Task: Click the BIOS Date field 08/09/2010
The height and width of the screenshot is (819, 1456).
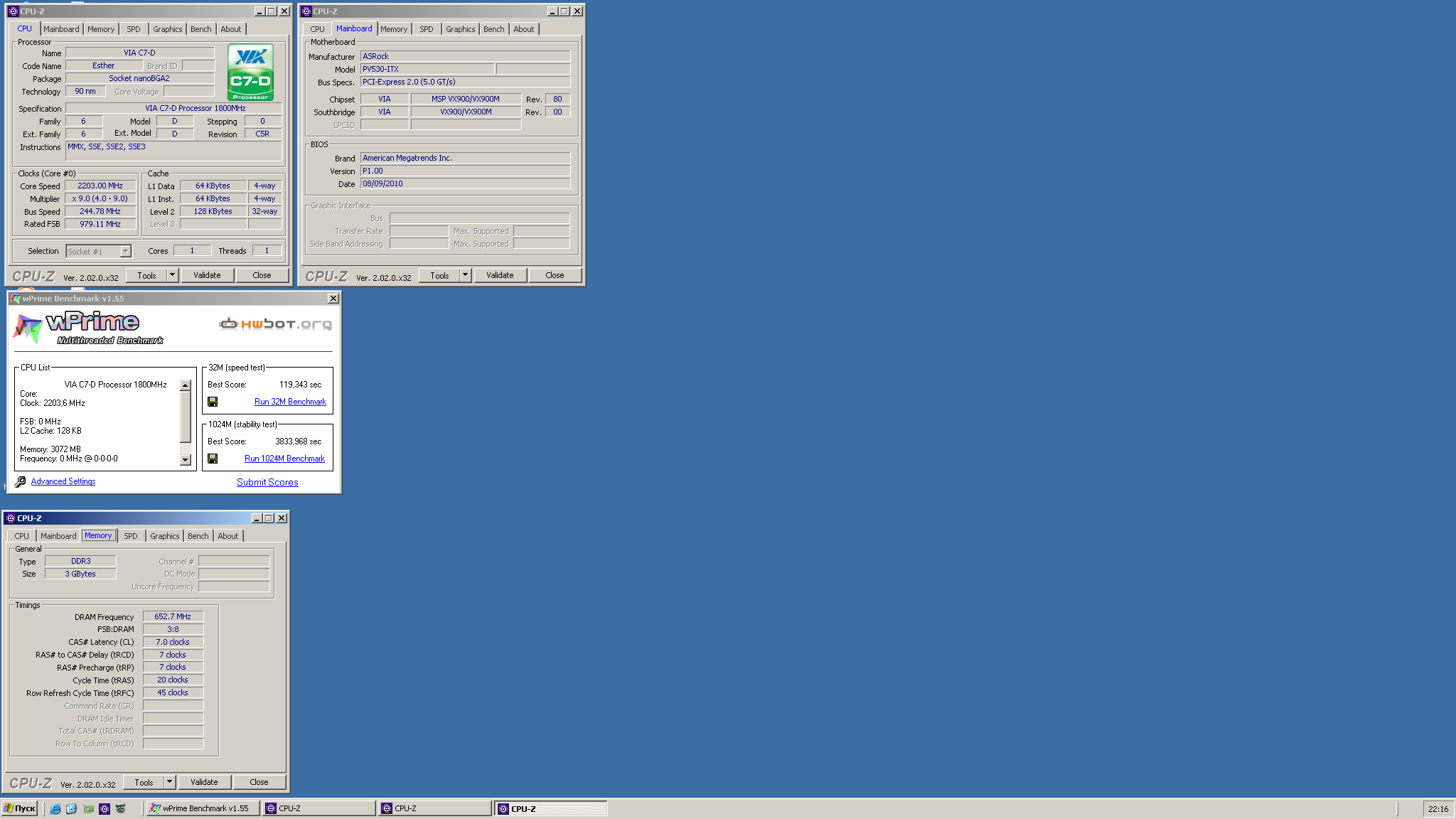Action: pyautogui.click(x=465, y=183)
